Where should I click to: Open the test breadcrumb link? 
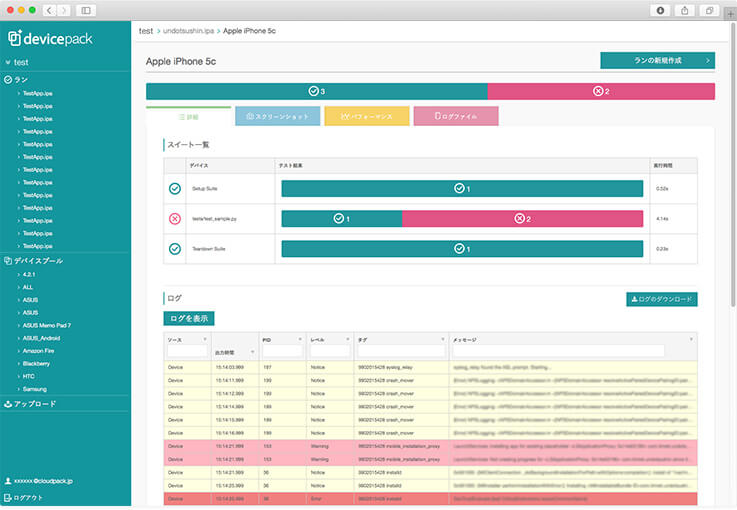click(x=146, y=31)
